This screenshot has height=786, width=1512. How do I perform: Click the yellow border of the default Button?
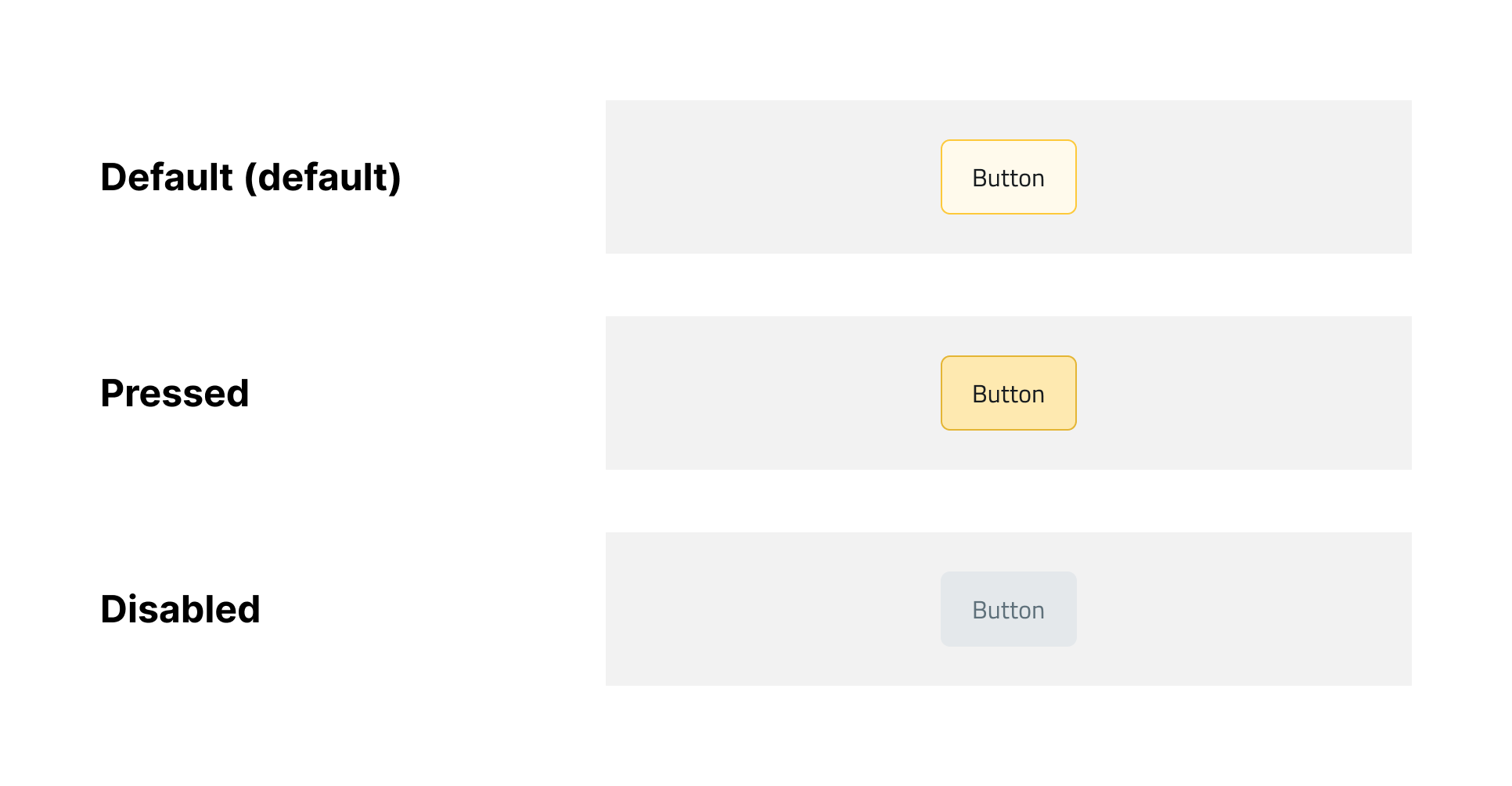(942, 177)
